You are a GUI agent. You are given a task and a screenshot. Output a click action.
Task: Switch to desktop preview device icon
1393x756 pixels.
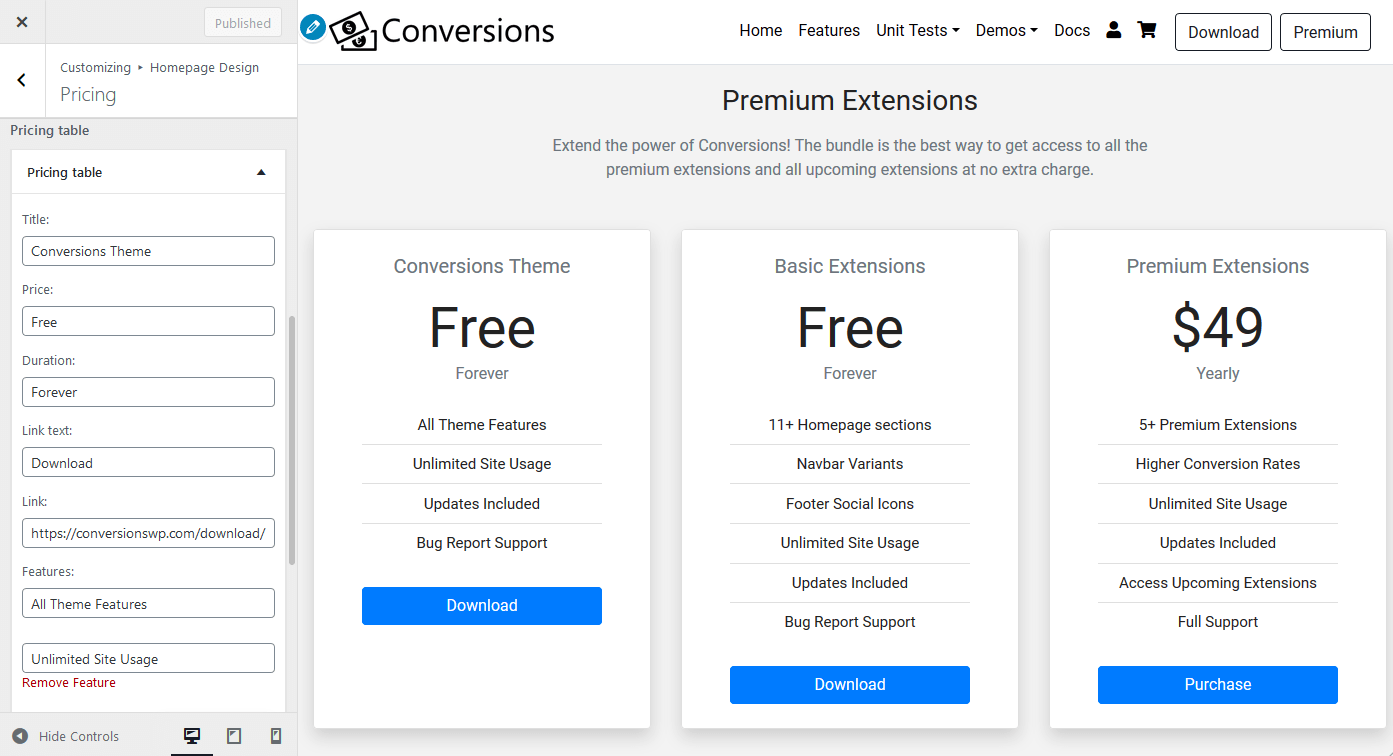click(192, 736)
